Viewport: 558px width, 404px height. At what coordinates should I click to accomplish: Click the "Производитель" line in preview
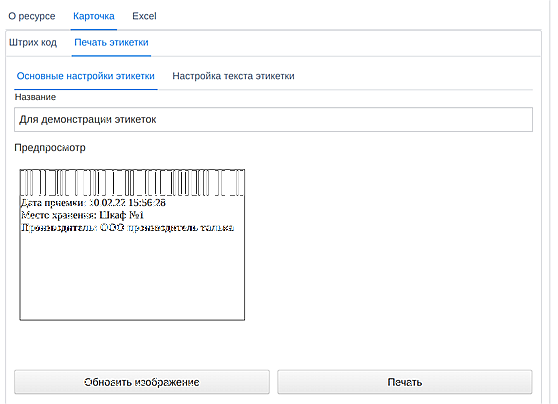pyautogui.click(x=127, y=228)
